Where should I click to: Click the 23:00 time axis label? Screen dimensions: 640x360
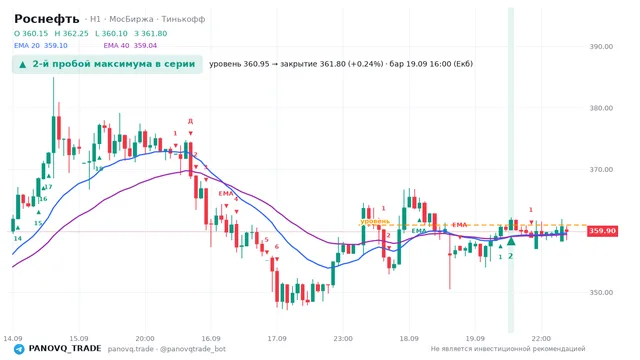(343, 338)
